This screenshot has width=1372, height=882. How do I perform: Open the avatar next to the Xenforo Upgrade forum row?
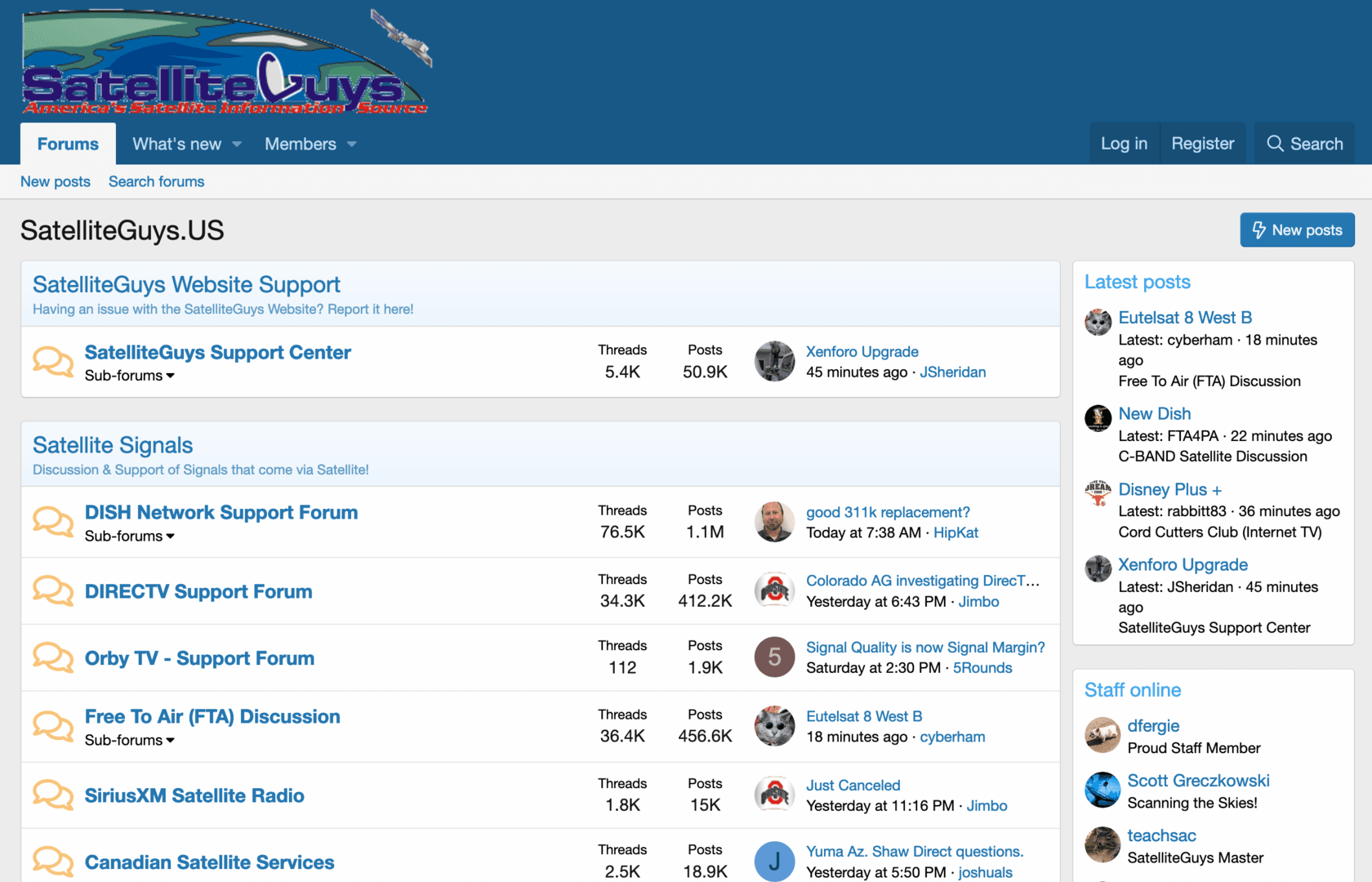pos(774,361)
